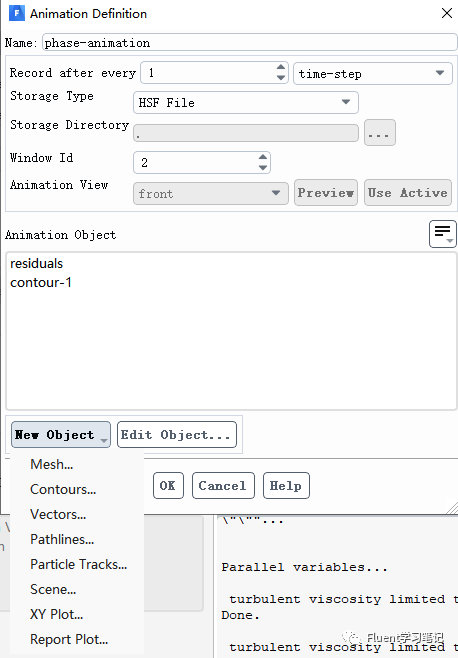This screenshot has height=658, width=458.
Task: Choose Contours... from New Object menu
Action: pos(63,489)
